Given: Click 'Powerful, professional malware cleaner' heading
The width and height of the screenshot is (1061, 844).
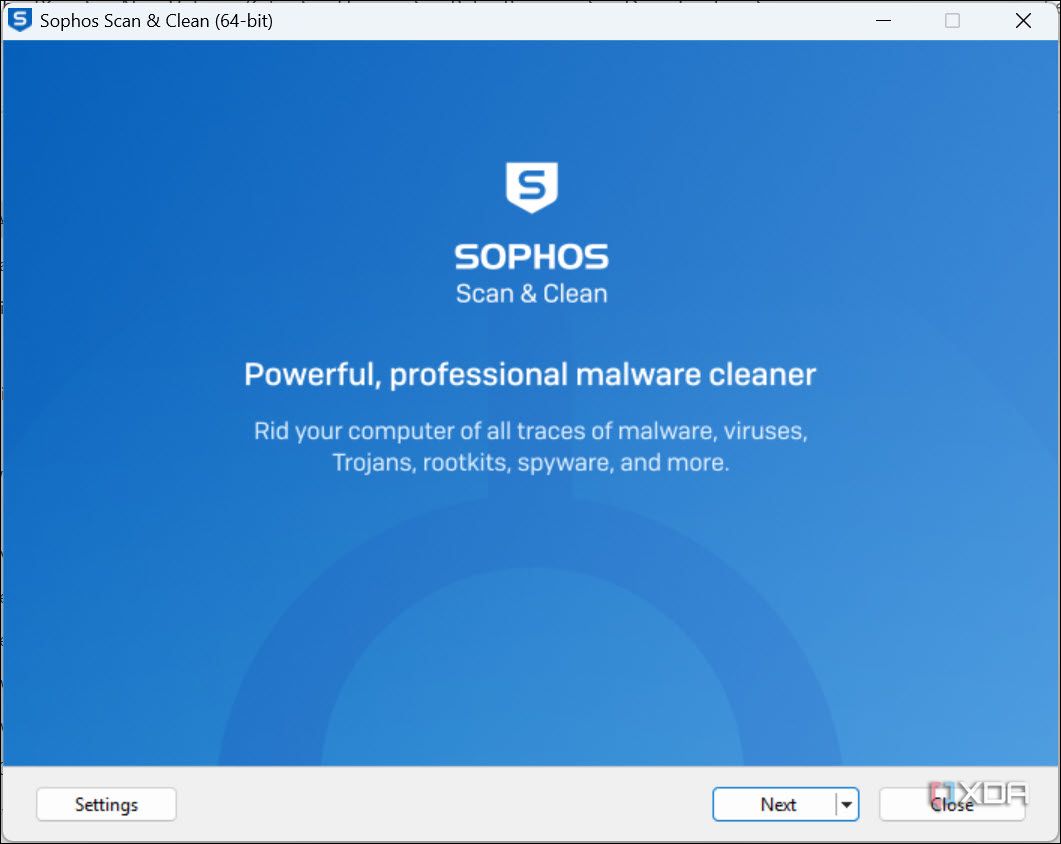Looking at the screenshot, I should (530, 374).
